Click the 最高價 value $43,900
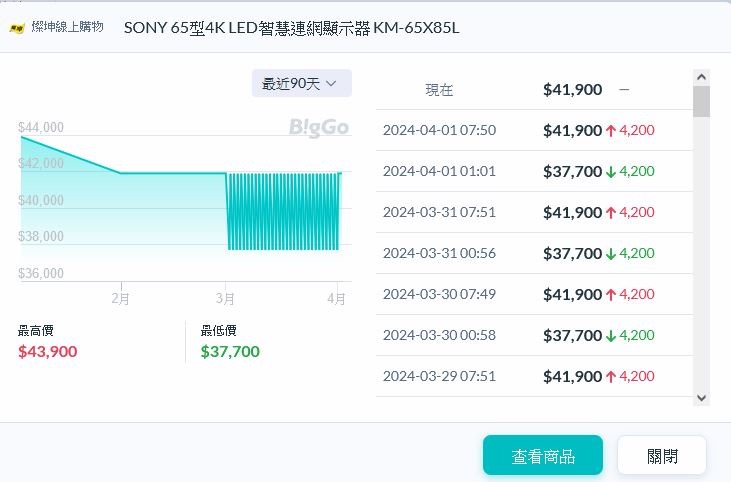 pos(48,351)
